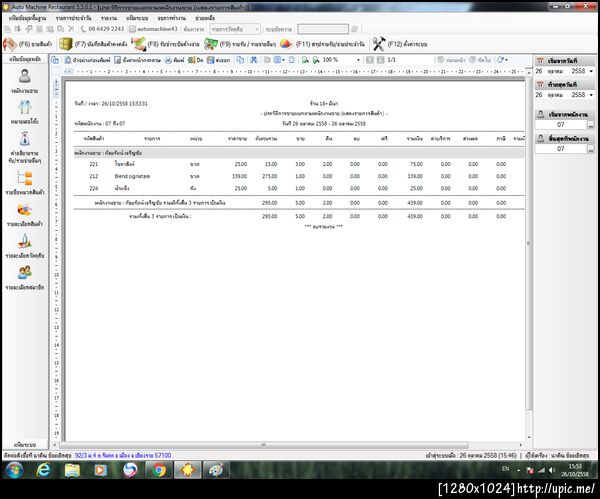The image size is (600, 499).
Task: Open the end date dropdown arrow
Action: click(591, 95)
